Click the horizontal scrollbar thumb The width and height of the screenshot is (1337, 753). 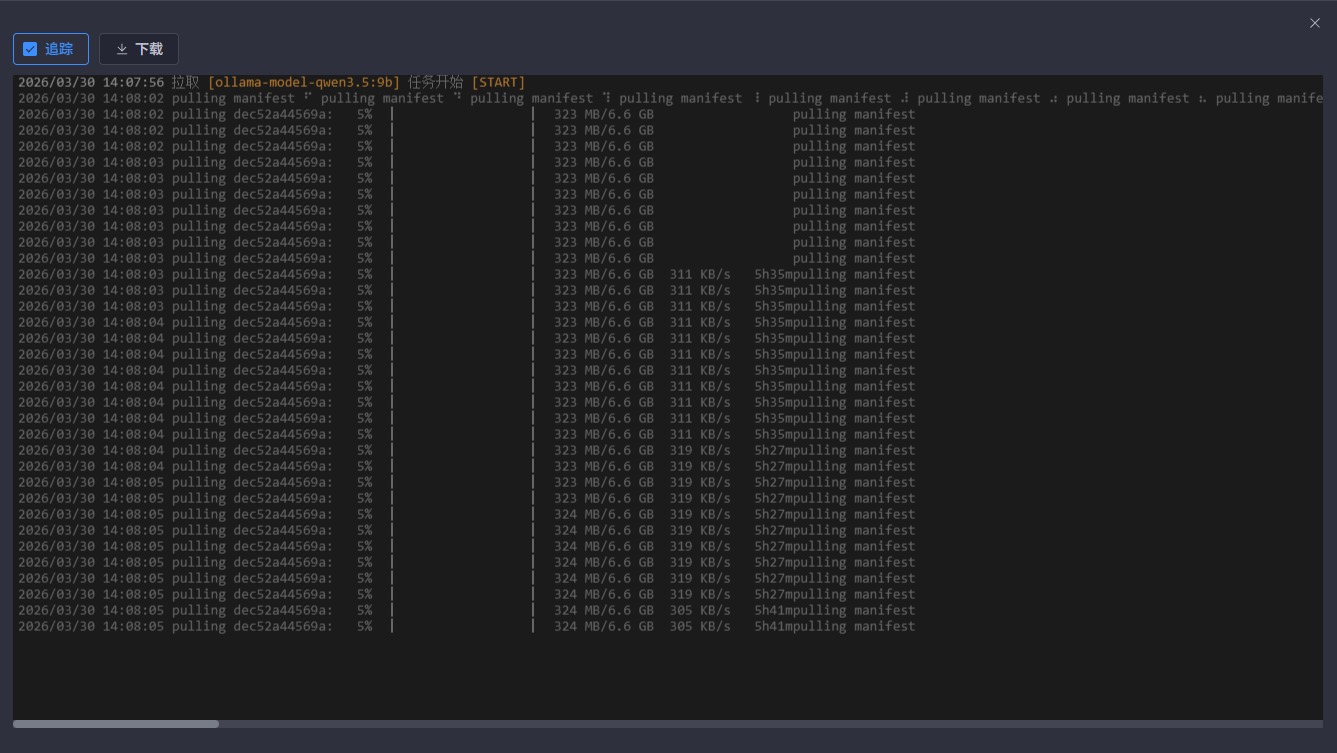click(116, 724)
